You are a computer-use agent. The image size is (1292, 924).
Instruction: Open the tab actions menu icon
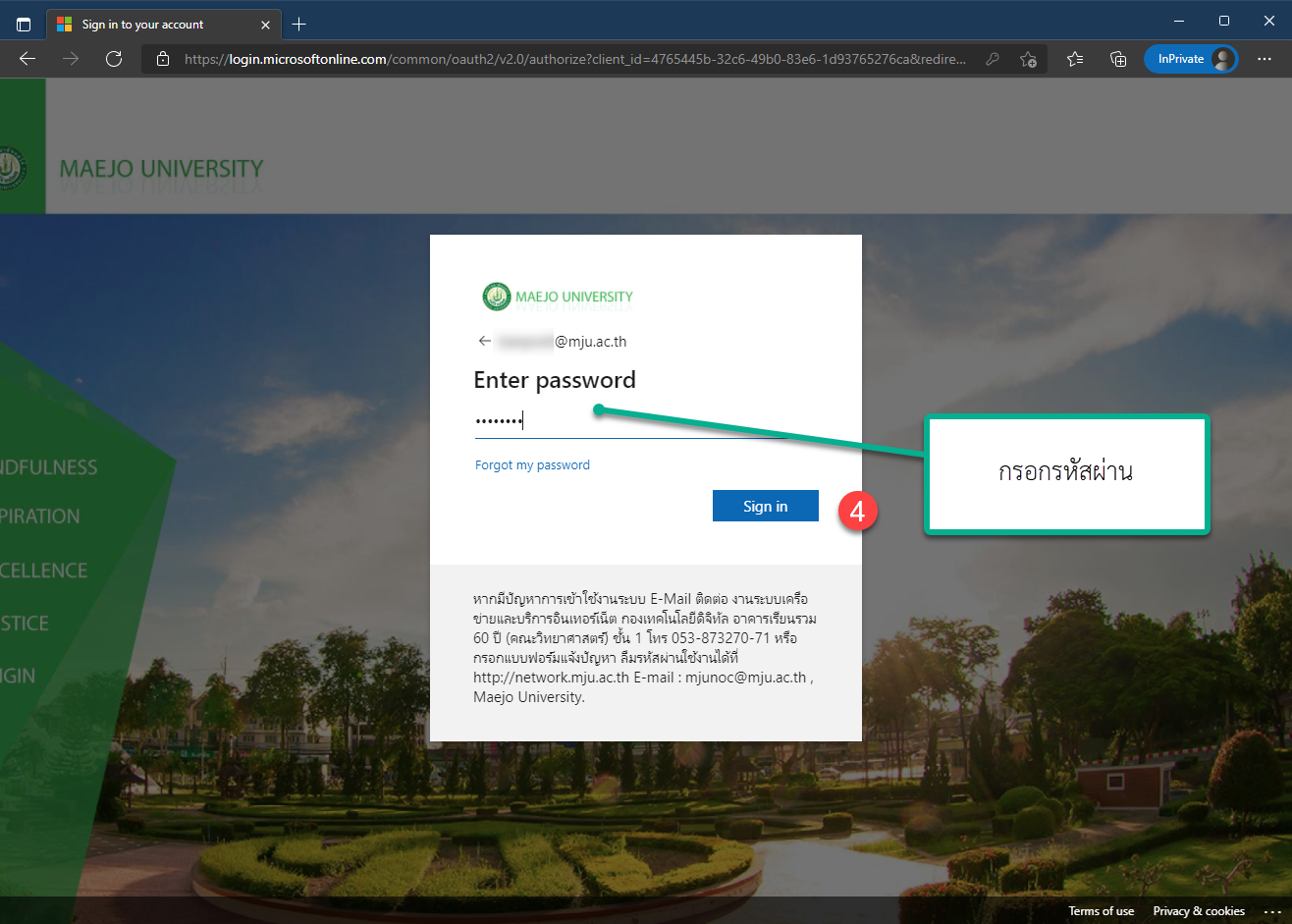pos(24,24)
